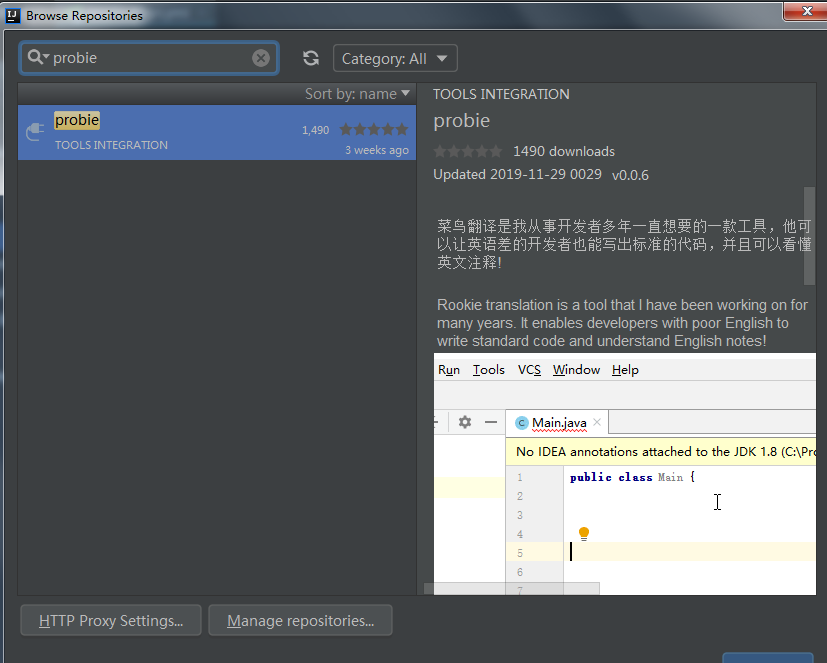Click the Manage repositories button
This screenshot has height=663, width=827.
[x=300, y=620]
